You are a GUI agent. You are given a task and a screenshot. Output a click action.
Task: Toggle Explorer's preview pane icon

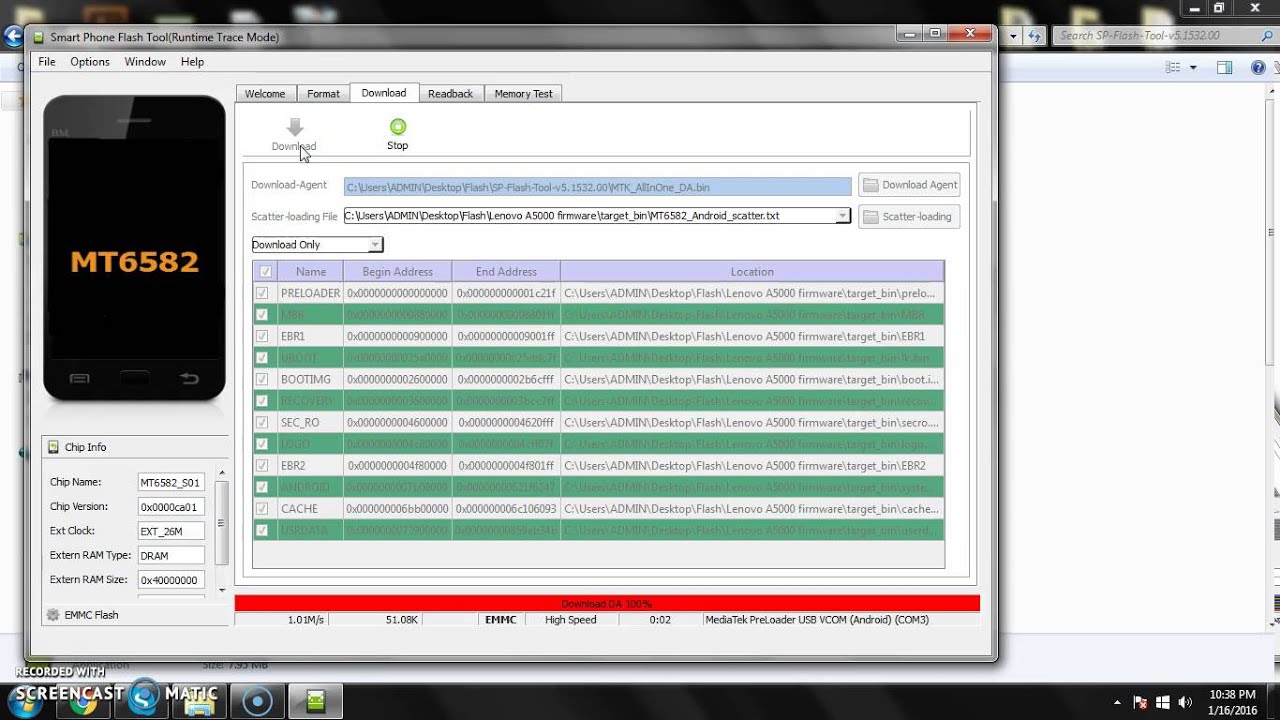tap(1224, 67)
